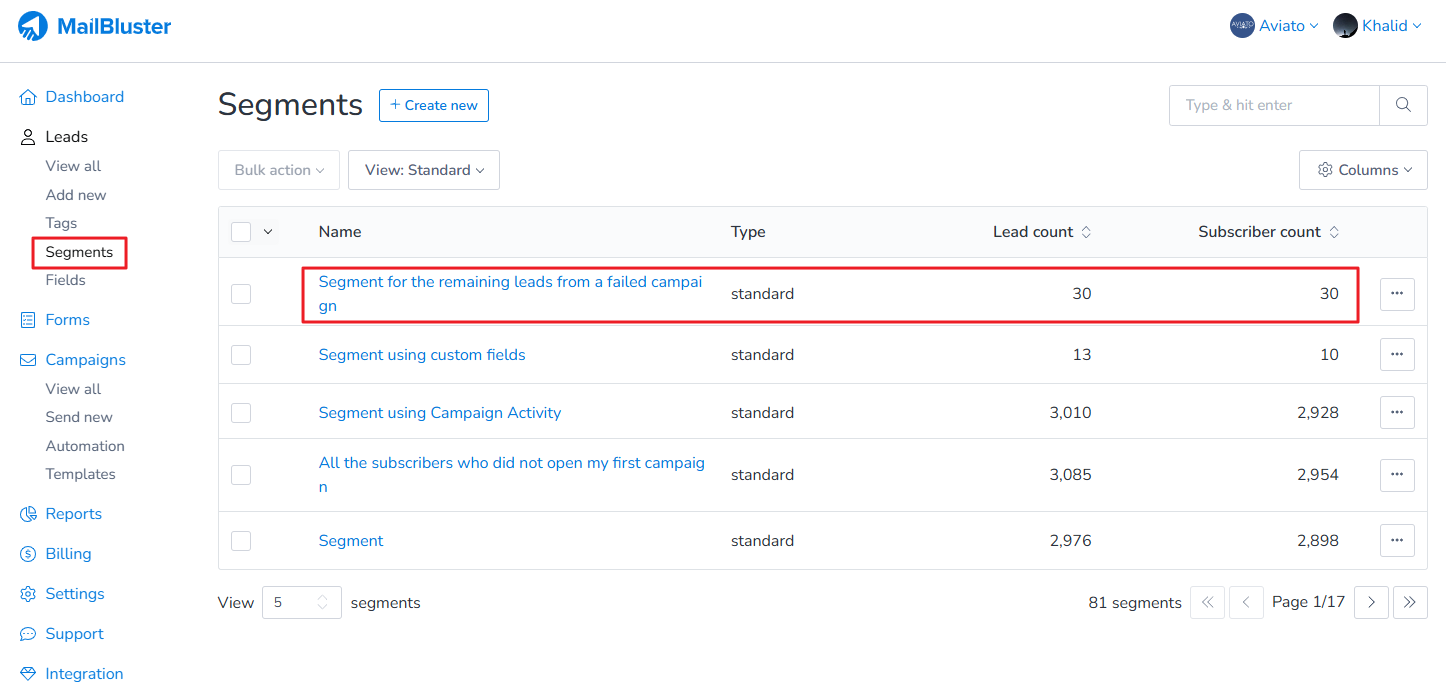Adjust the segments-per-page stepper

pos(322,602)
